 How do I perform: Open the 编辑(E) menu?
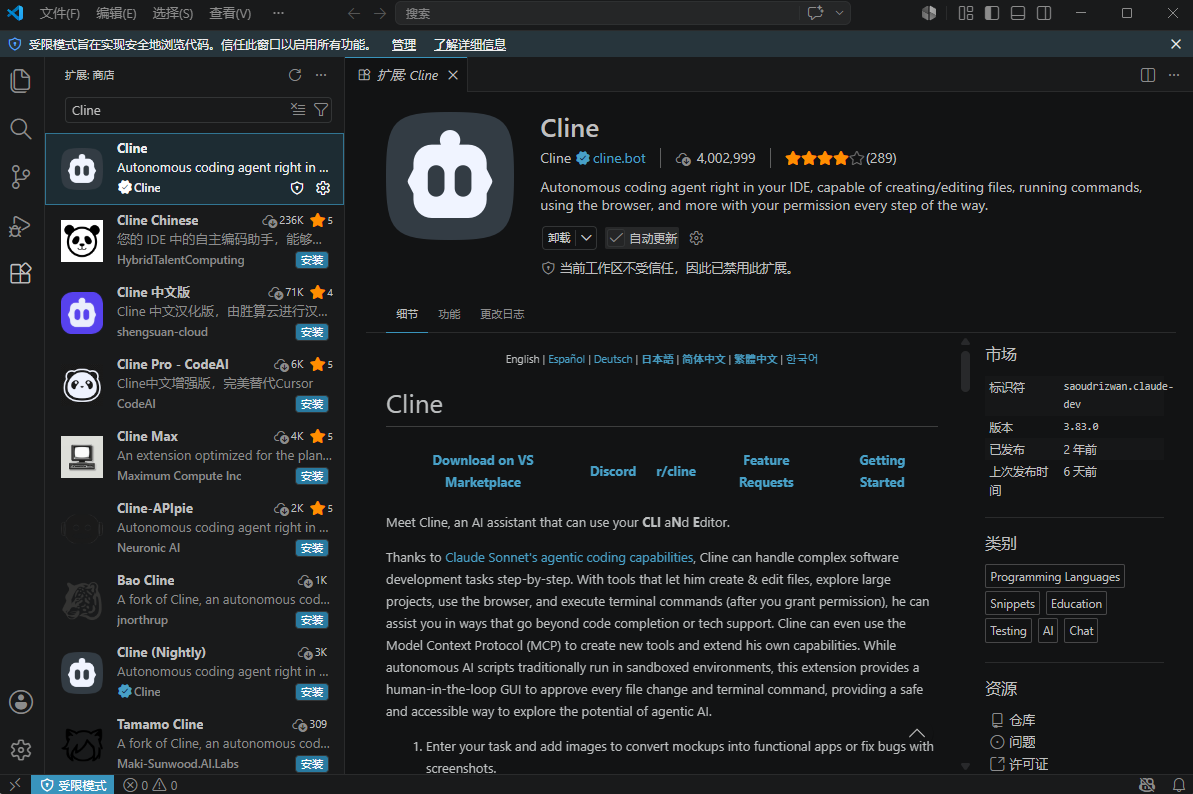point(116,13)
